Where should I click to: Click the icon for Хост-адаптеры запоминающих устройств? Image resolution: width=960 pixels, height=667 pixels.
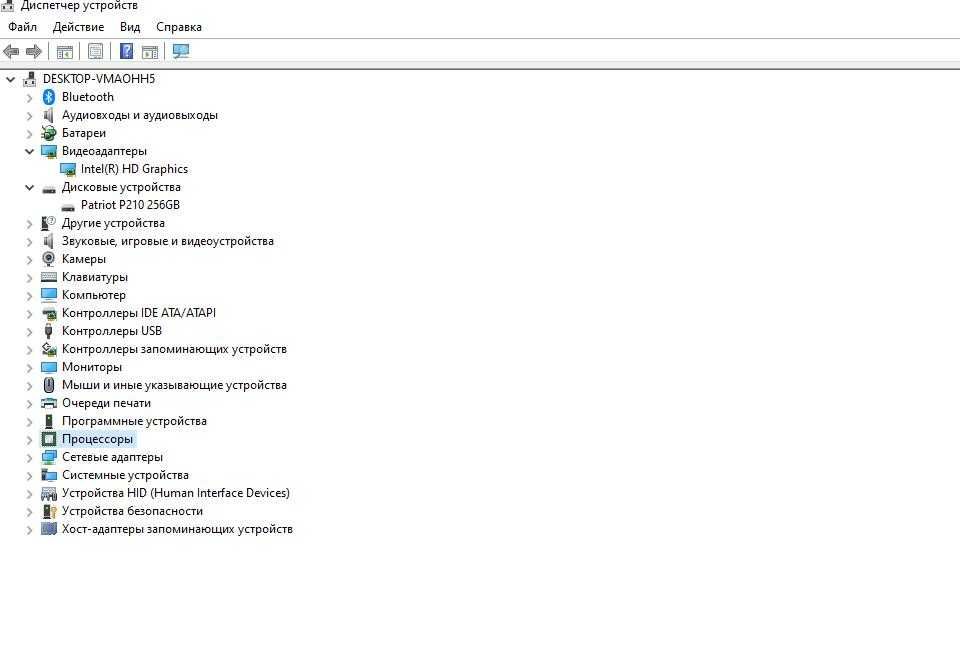tap(49, 529)
